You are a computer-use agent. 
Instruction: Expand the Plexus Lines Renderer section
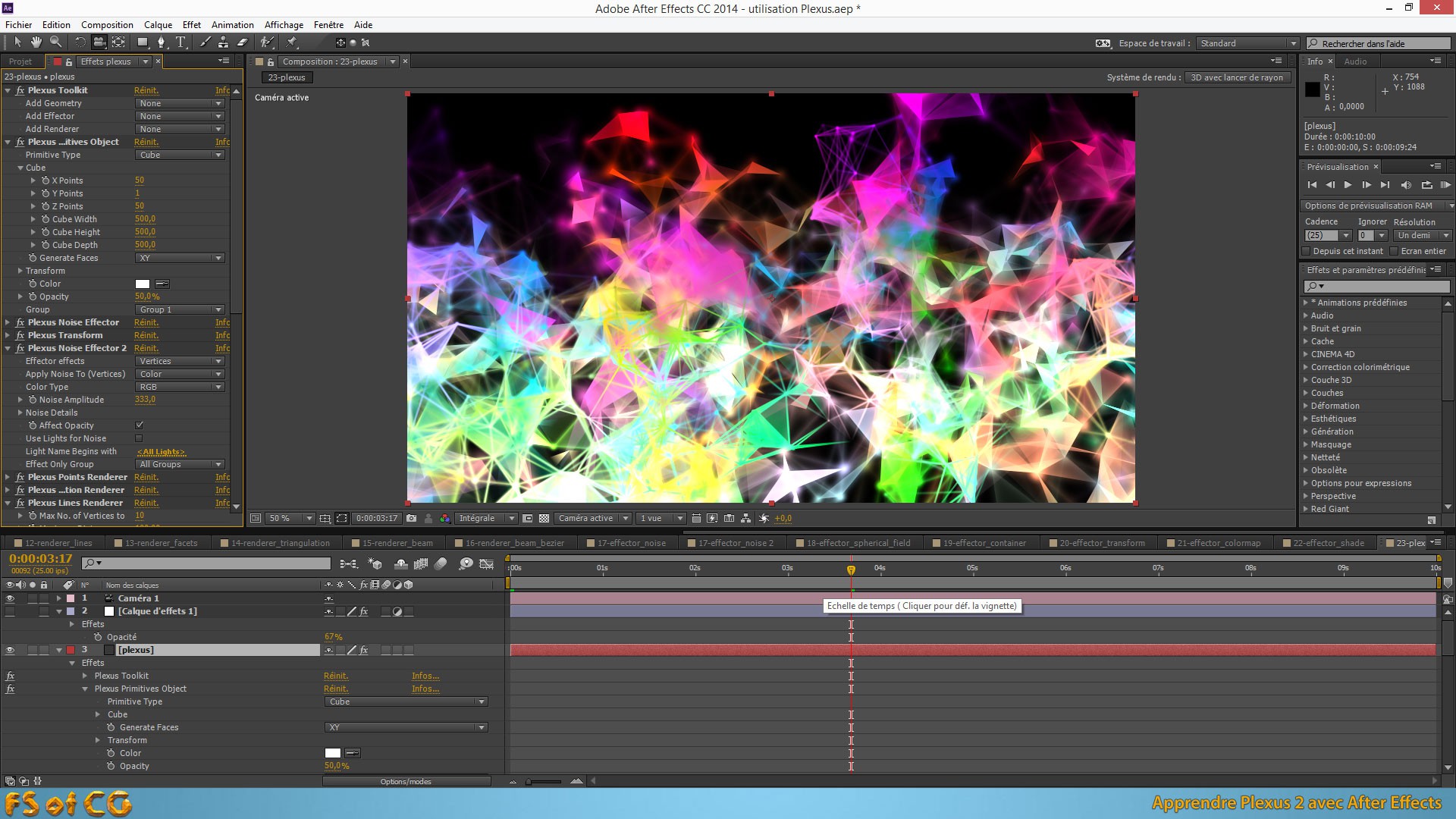(x=9, y=503)
